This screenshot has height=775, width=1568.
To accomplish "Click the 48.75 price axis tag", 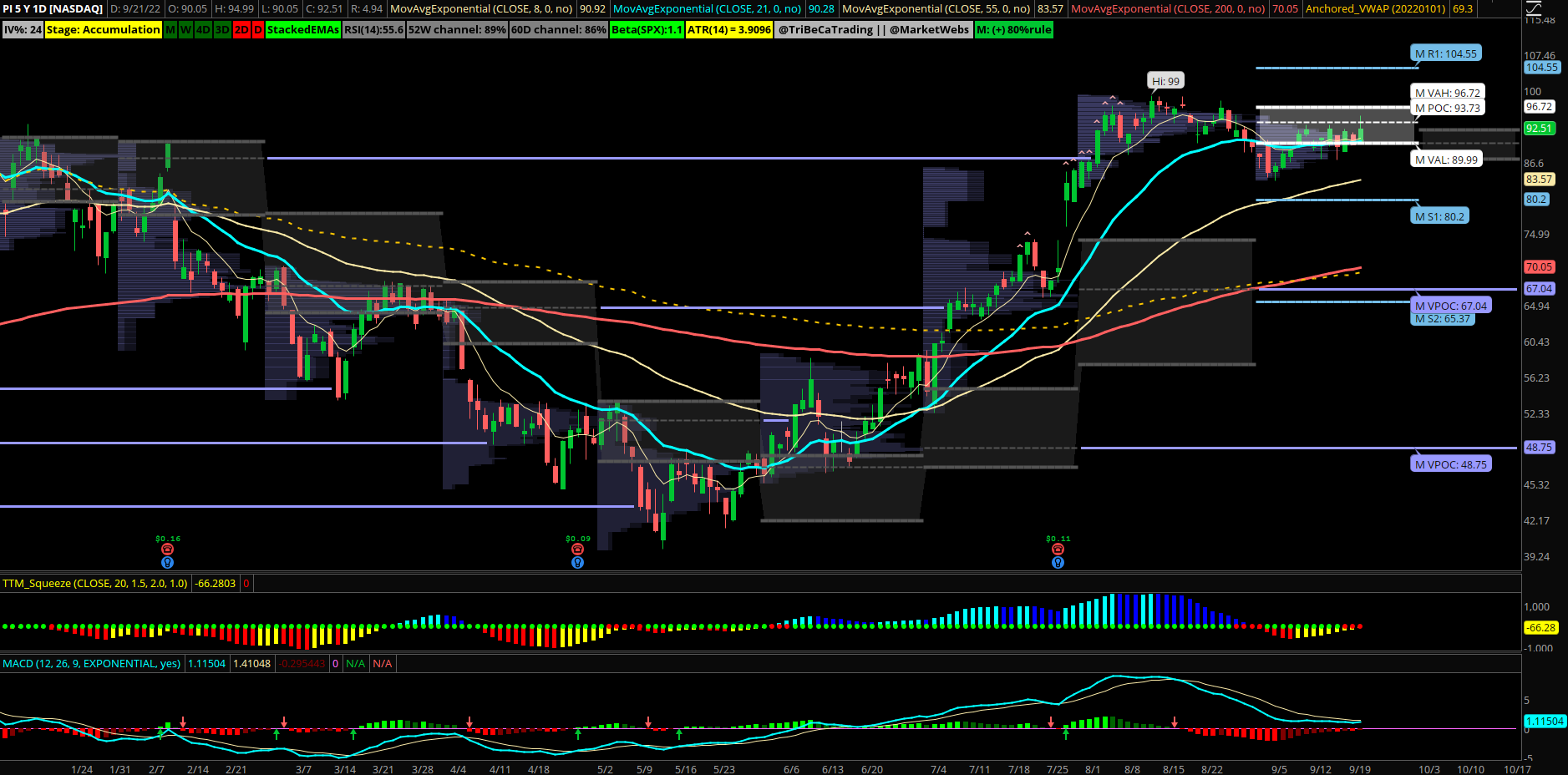I will [1539, 448].
